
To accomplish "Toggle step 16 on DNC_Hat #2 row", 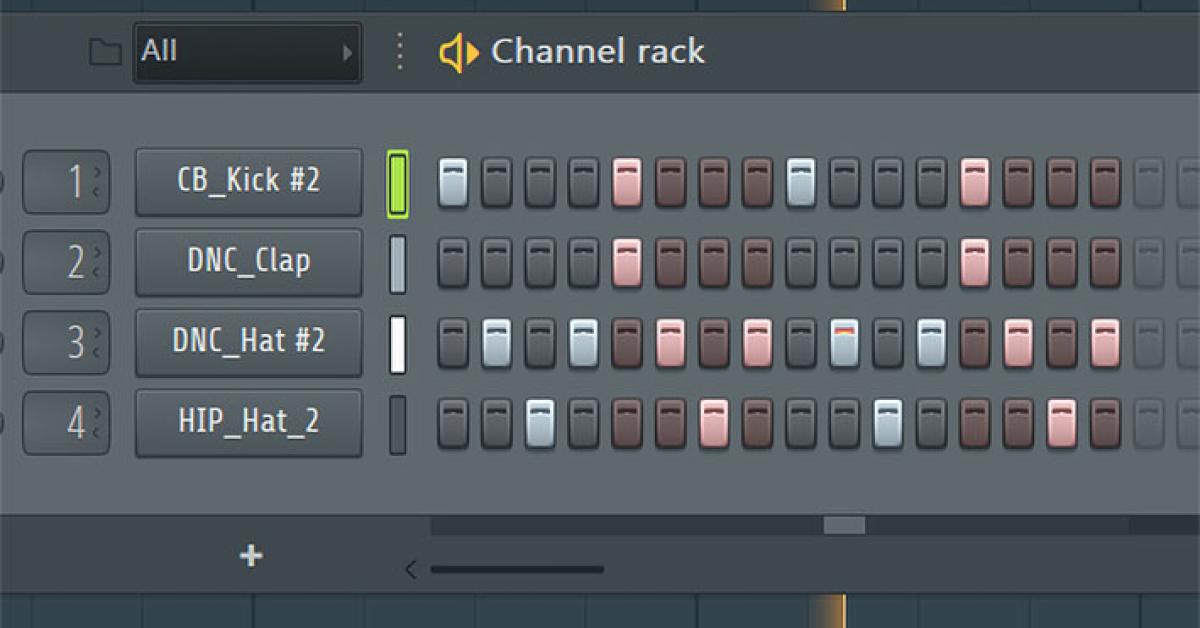I will (1106, 342).
